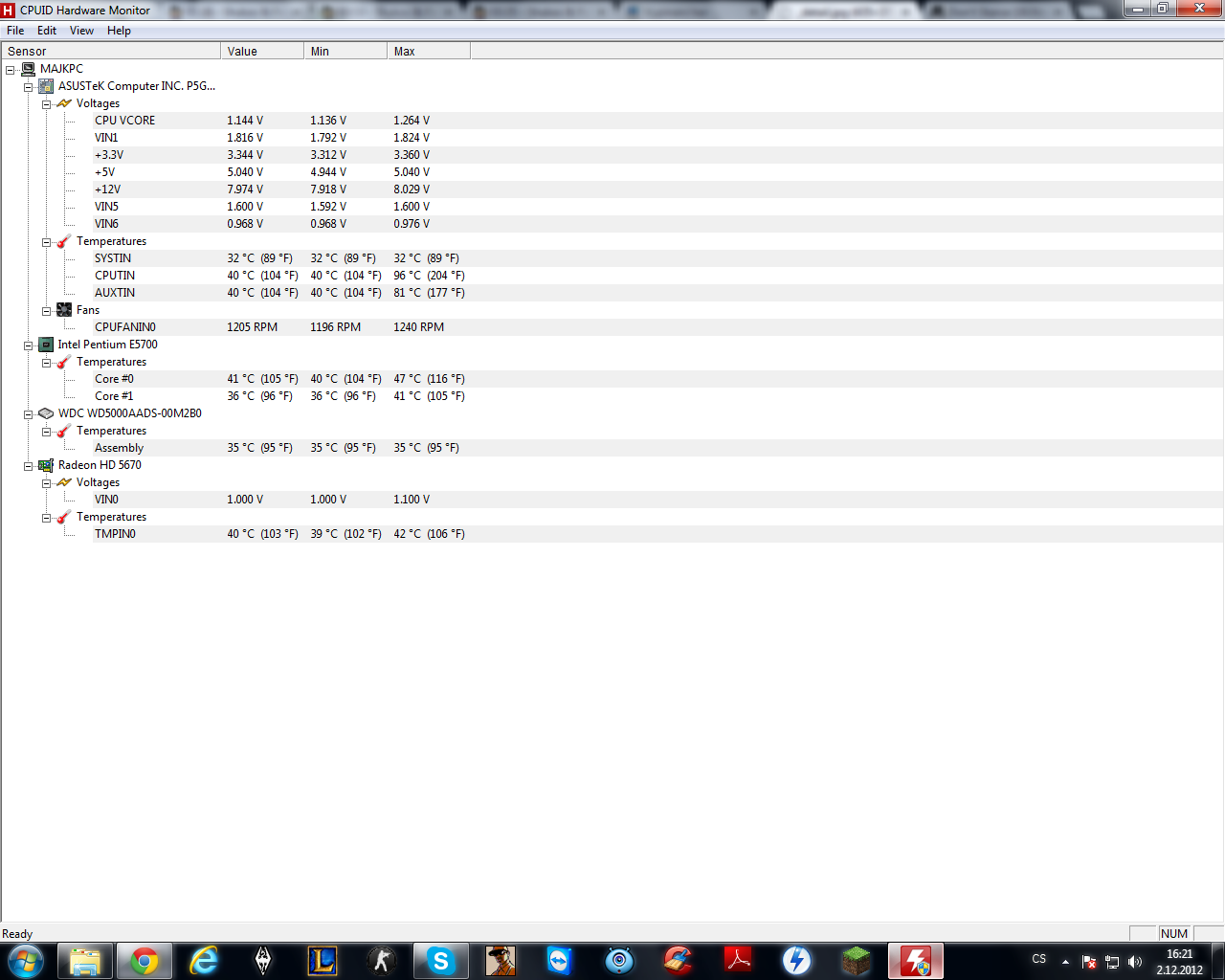Click the Intel Pentium E5700 processor icon
The height and width of the screenshot is (980, 1225).
click(x=46, y=345)
